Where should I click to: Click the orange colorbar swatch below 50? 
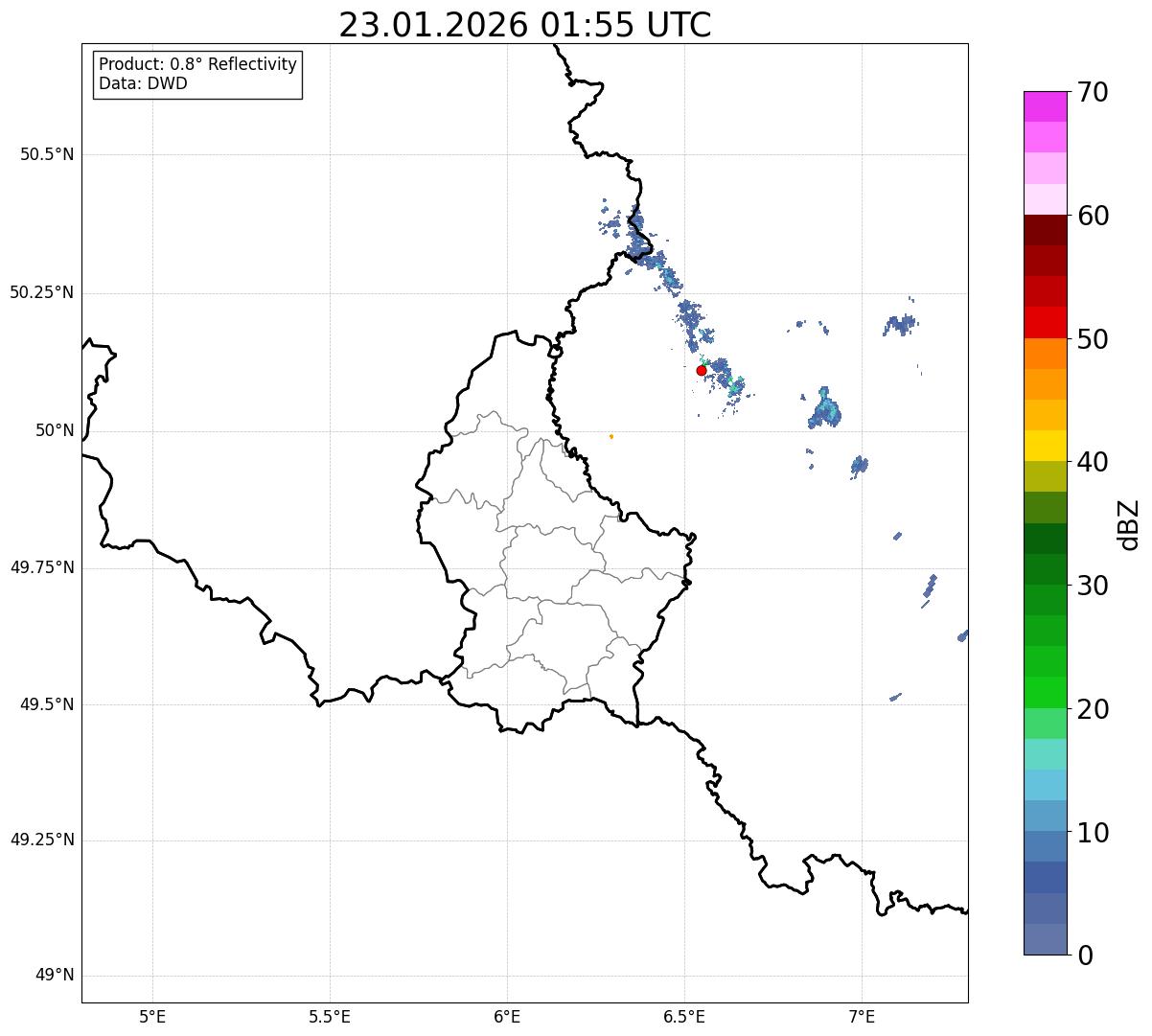click(1045, 354)
